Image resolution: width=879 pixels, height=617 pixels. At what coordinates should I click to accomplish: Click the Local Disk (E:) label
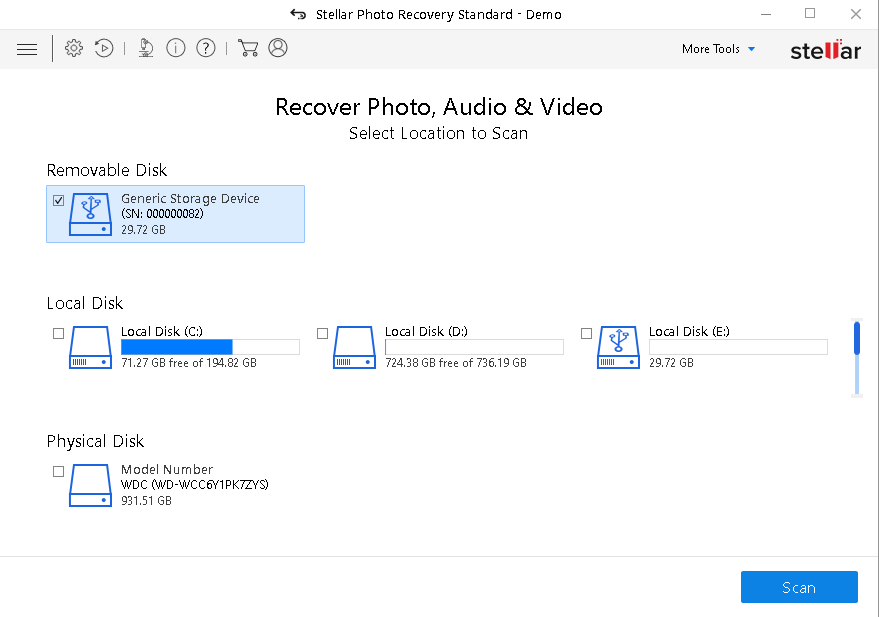(x=690, y=331)
